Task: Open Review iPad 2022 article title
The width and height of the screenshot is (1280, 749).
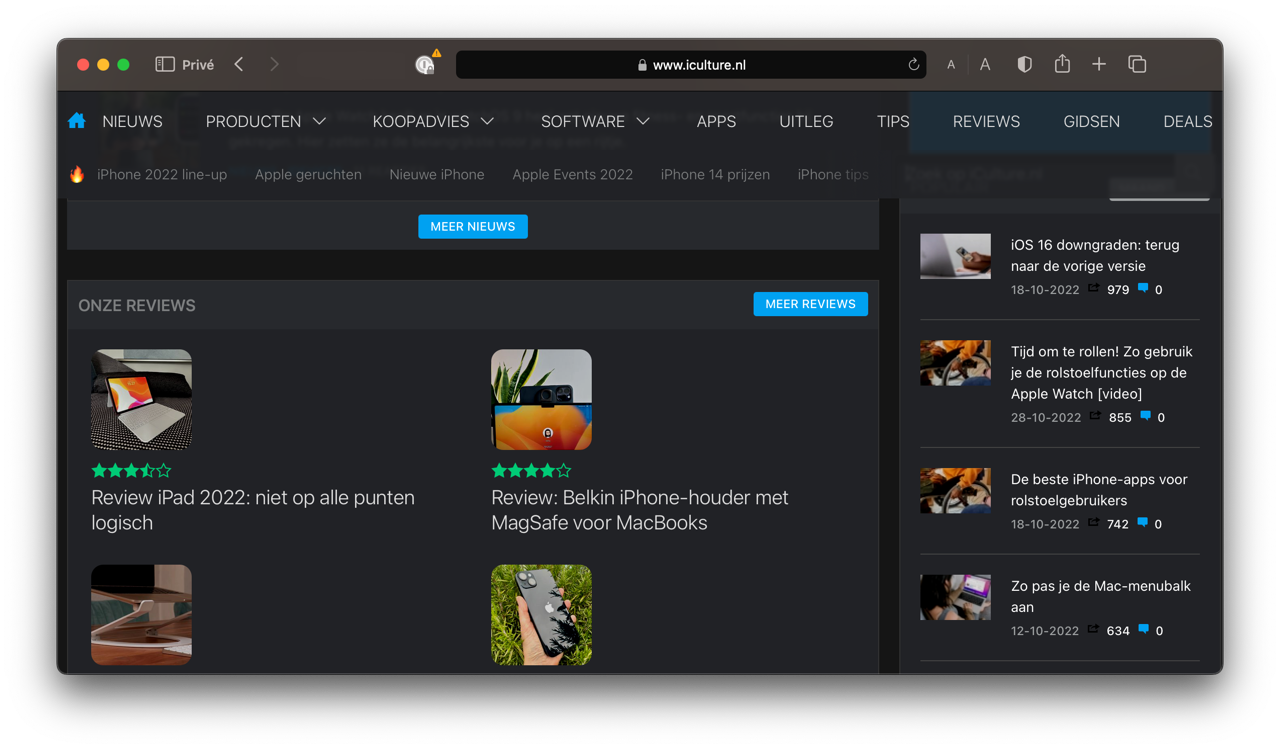Action: pyautogui.click(x=253, y=509)
